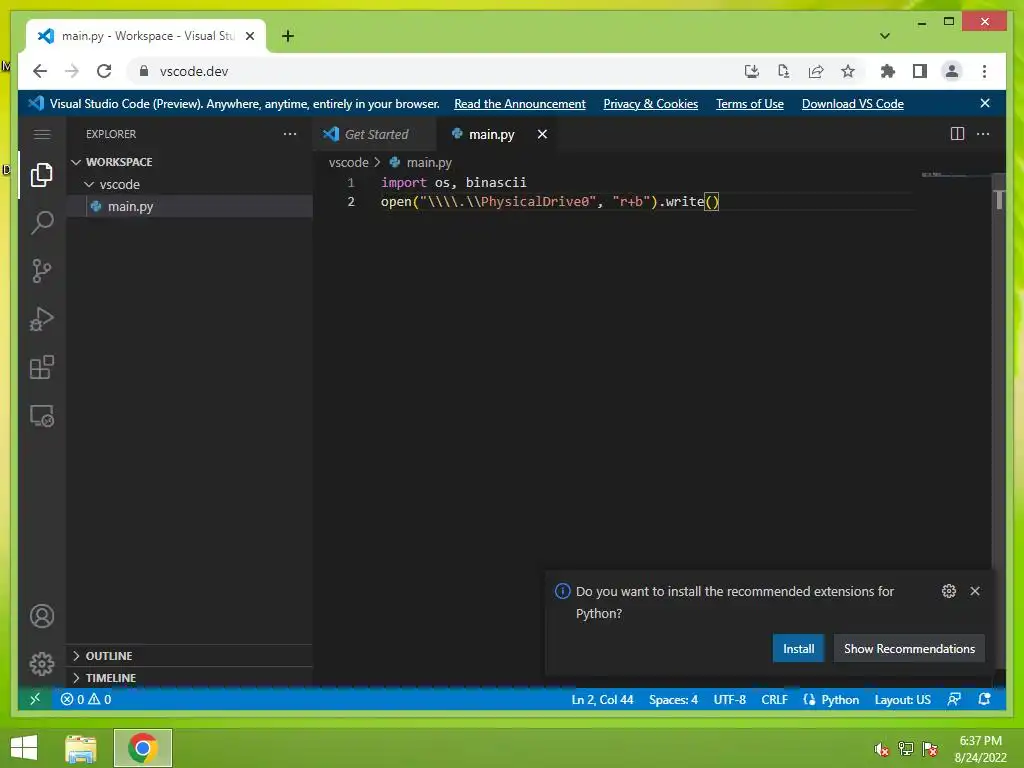The image size is (1024, 768).
Task: Open File Explorer from taskbar
Action: 81,748
